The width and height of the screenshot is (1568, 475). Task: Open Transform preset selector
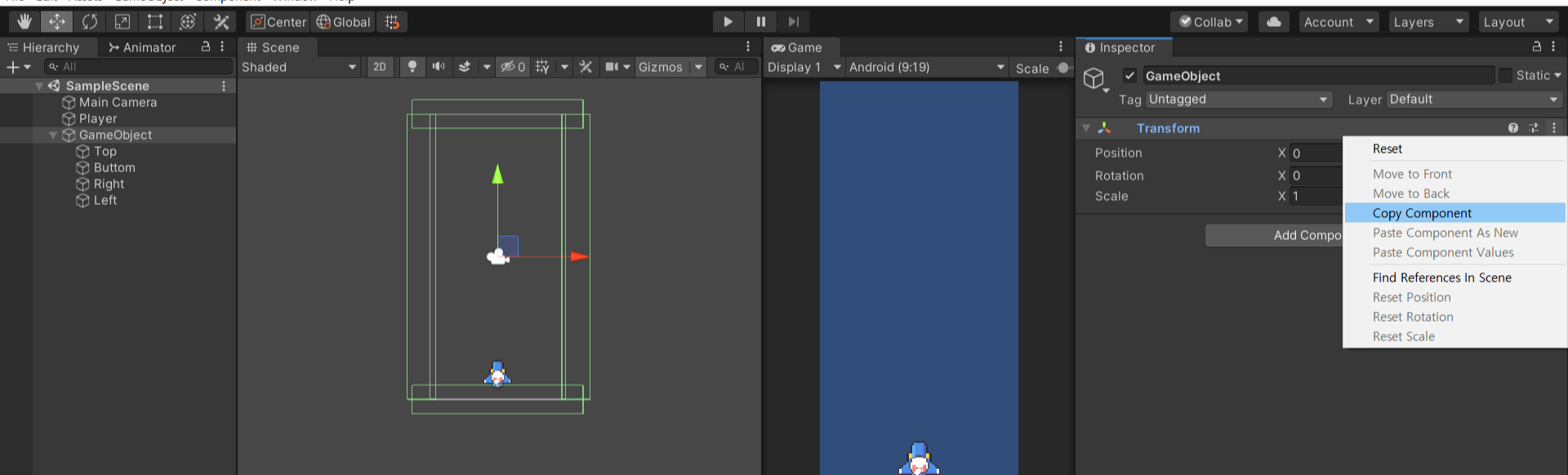coord(1533,128)
